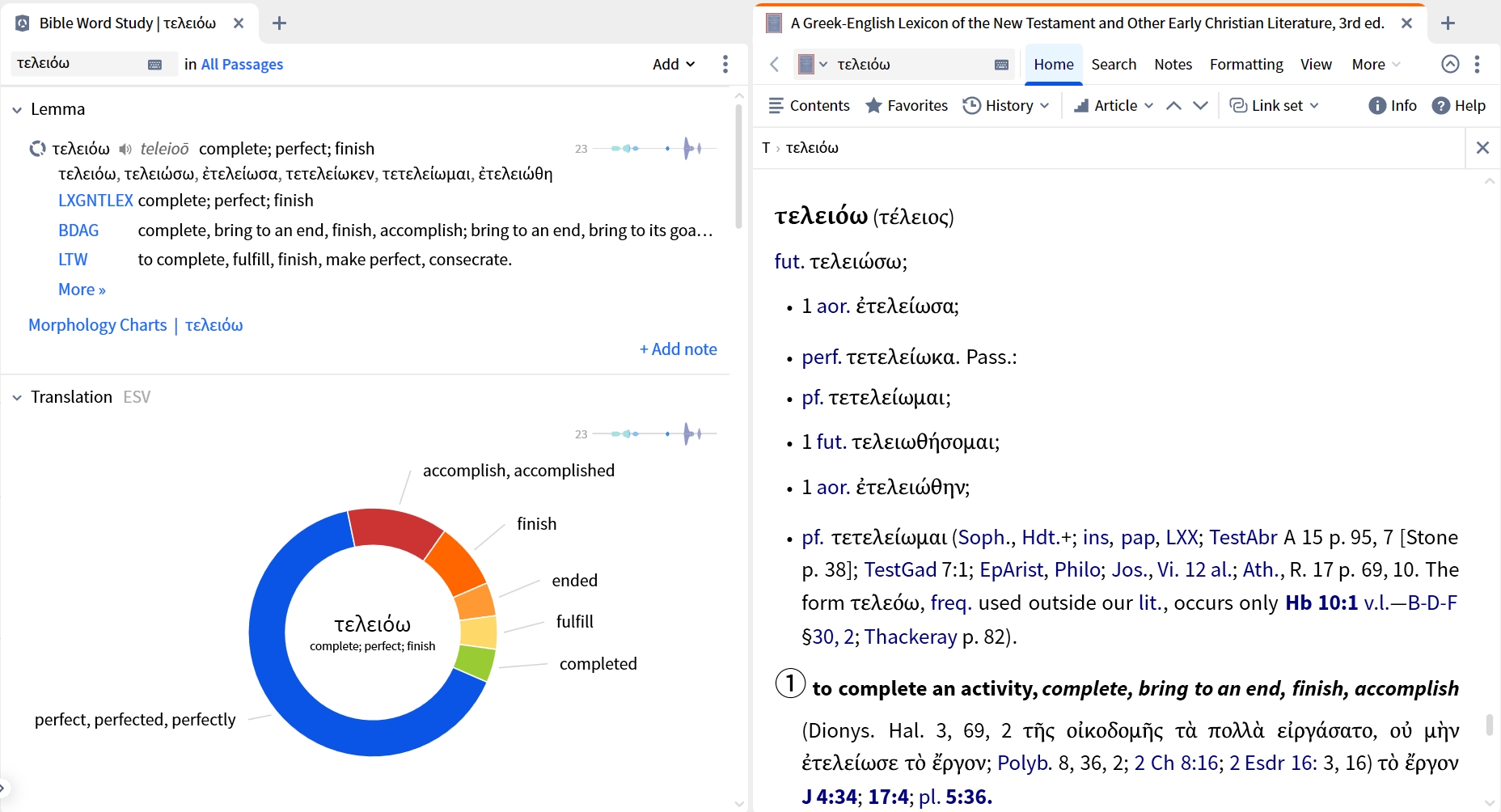Open Contents pane of lexicon
The height and width of the screenshot is (812, 1501).
(809, 105)
